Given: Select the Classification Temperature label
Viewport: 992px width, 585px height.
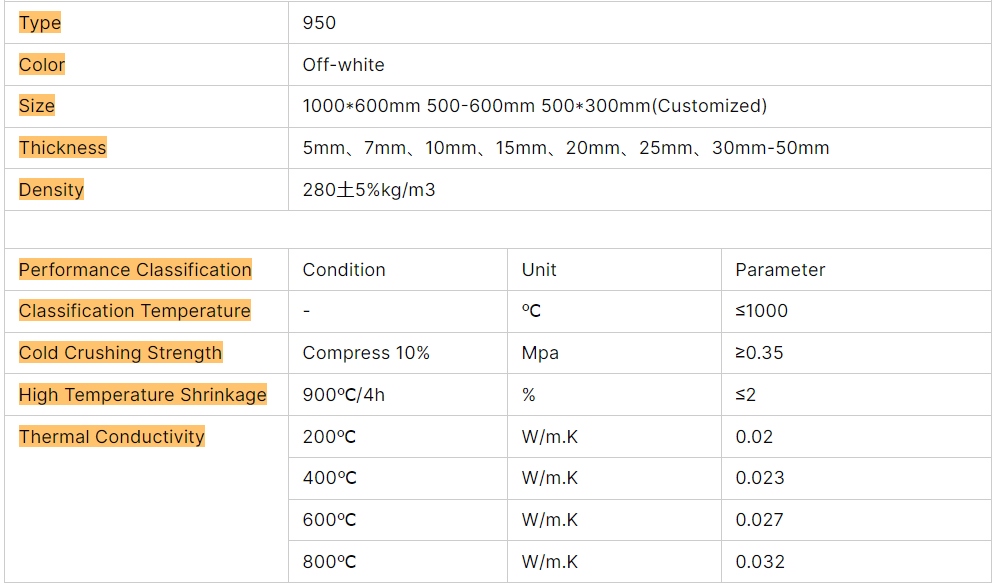Looking at the screenshot, I should click(x=135, y=311).
